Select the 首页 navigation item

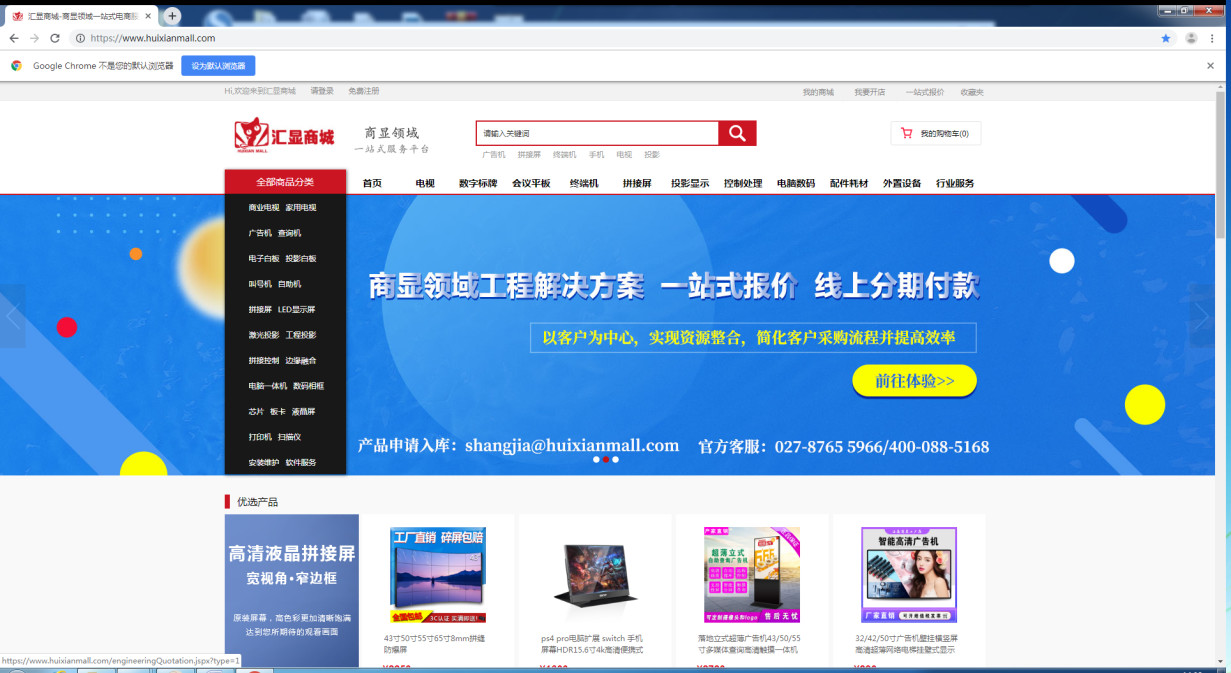tap(372, 183)
